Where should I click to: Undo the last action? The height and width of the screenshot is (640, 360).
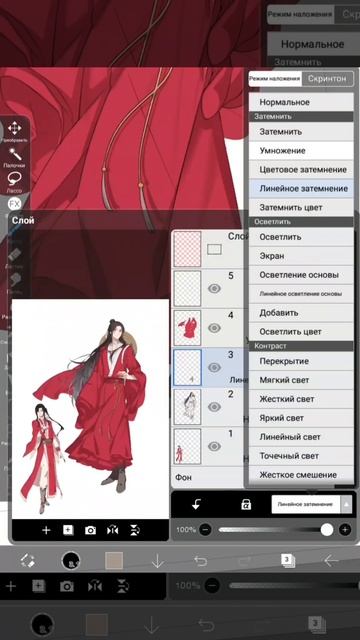click(x=201, y=561)
